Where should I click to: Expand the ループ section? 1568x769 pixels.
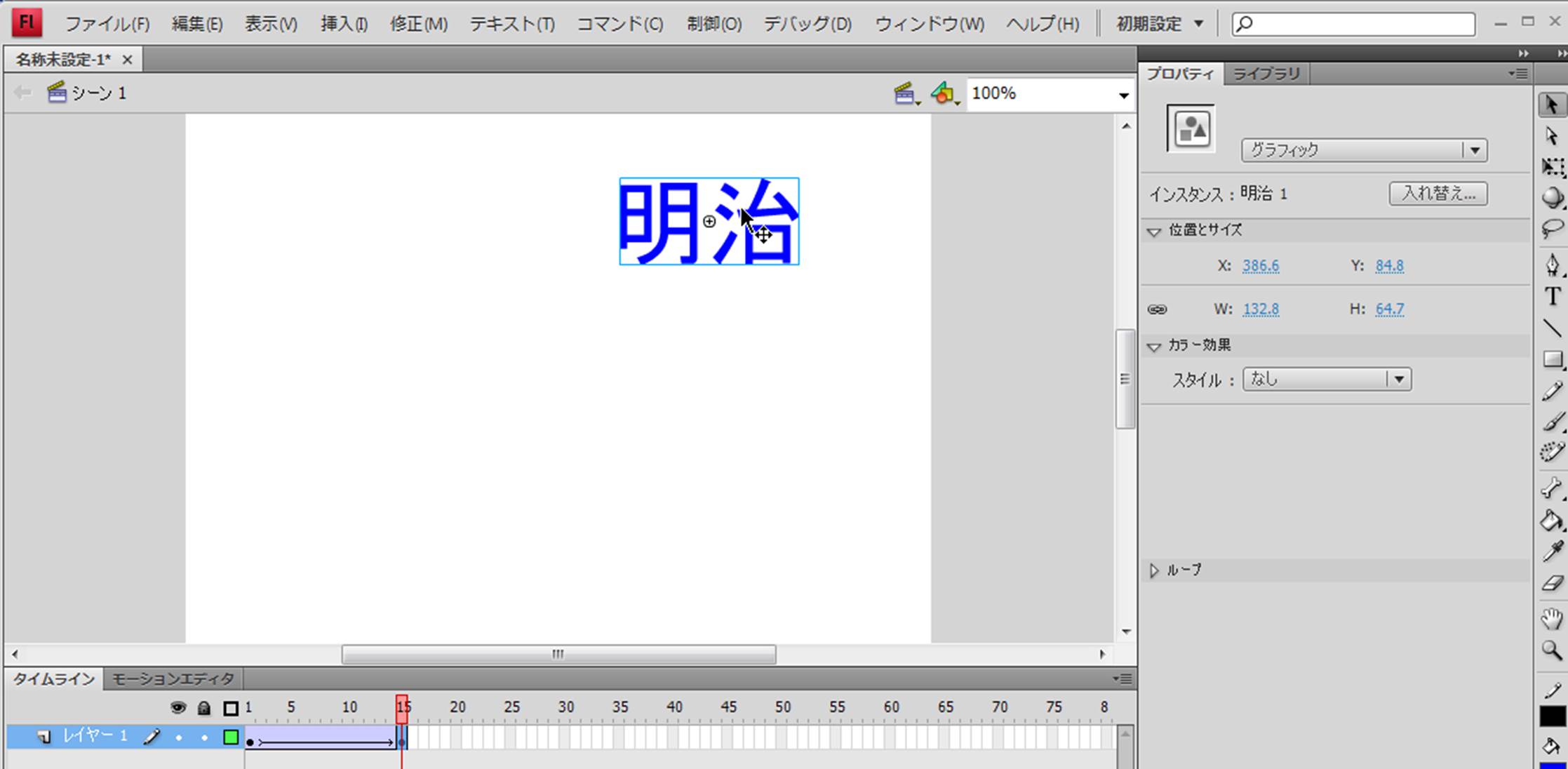pyautogui.click(x=1154, y=570)
